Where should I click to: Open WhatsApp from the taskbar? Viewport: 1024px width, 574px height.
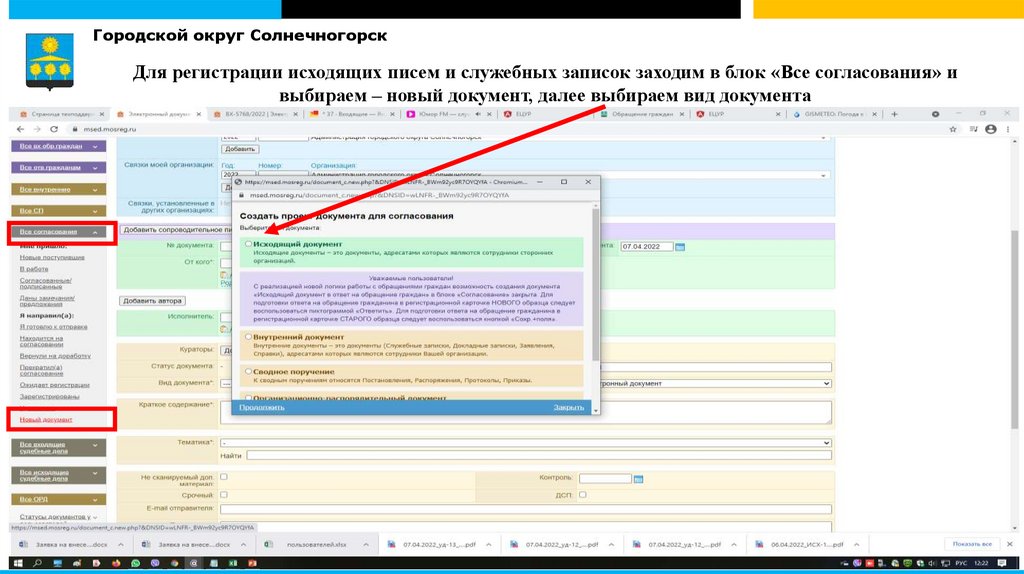tap(135, 563)
